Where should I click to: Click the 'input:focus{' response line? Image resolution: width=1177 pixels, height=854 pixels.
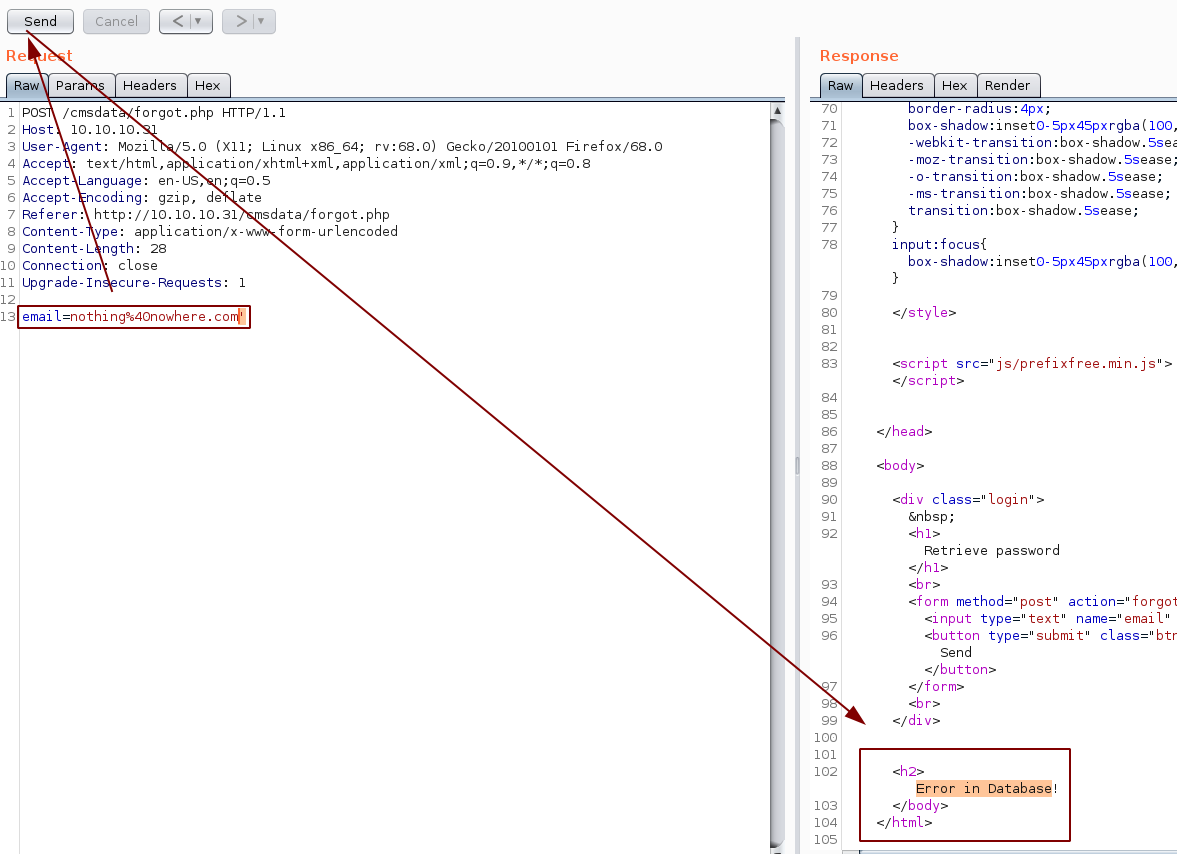pos(939,245)
